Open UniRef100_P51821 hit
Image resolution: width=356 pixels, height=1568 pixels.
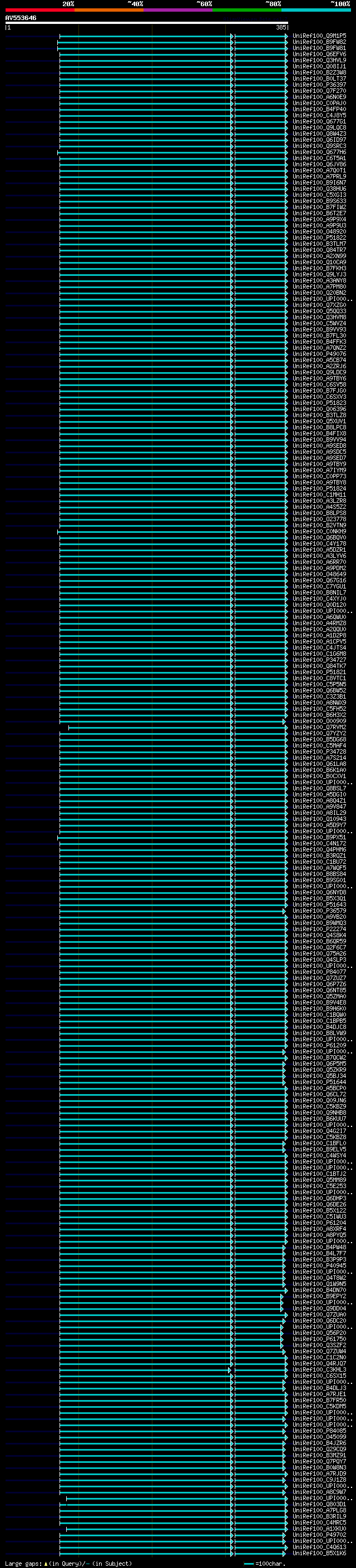coord(319,672)
